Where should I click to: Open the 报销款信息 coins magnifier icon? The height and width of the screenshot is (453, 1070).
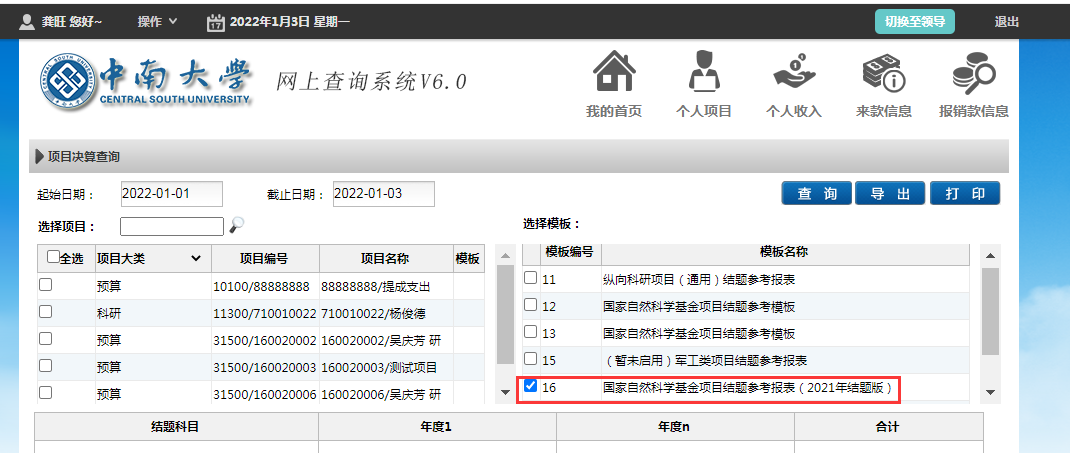(x=974, y=72)
